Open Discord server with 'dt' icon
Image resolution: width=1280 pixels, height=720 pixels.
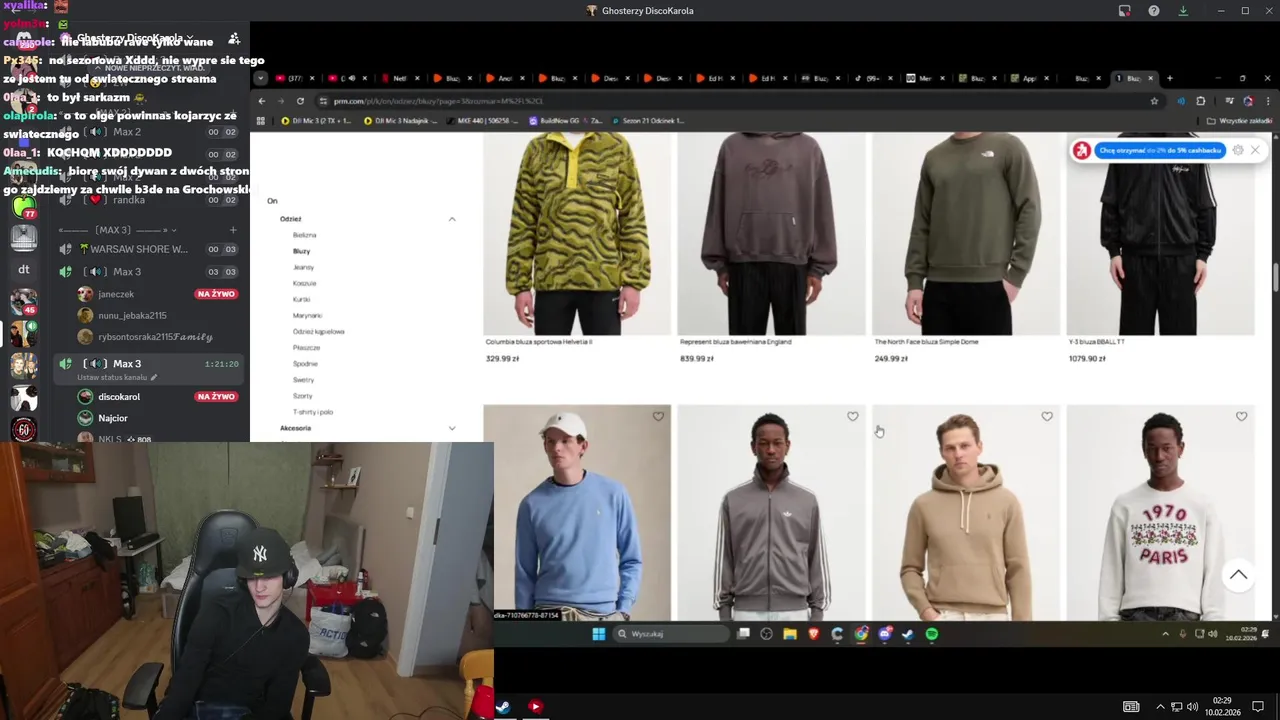click(24, 270)
